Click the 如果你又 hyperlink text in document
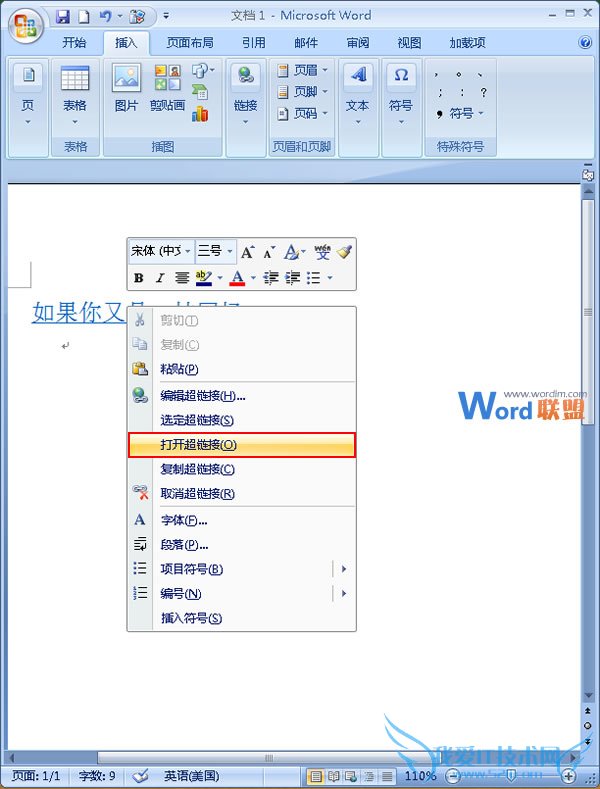The height and width of the screenshot is (789, 600). pos(79,312)
